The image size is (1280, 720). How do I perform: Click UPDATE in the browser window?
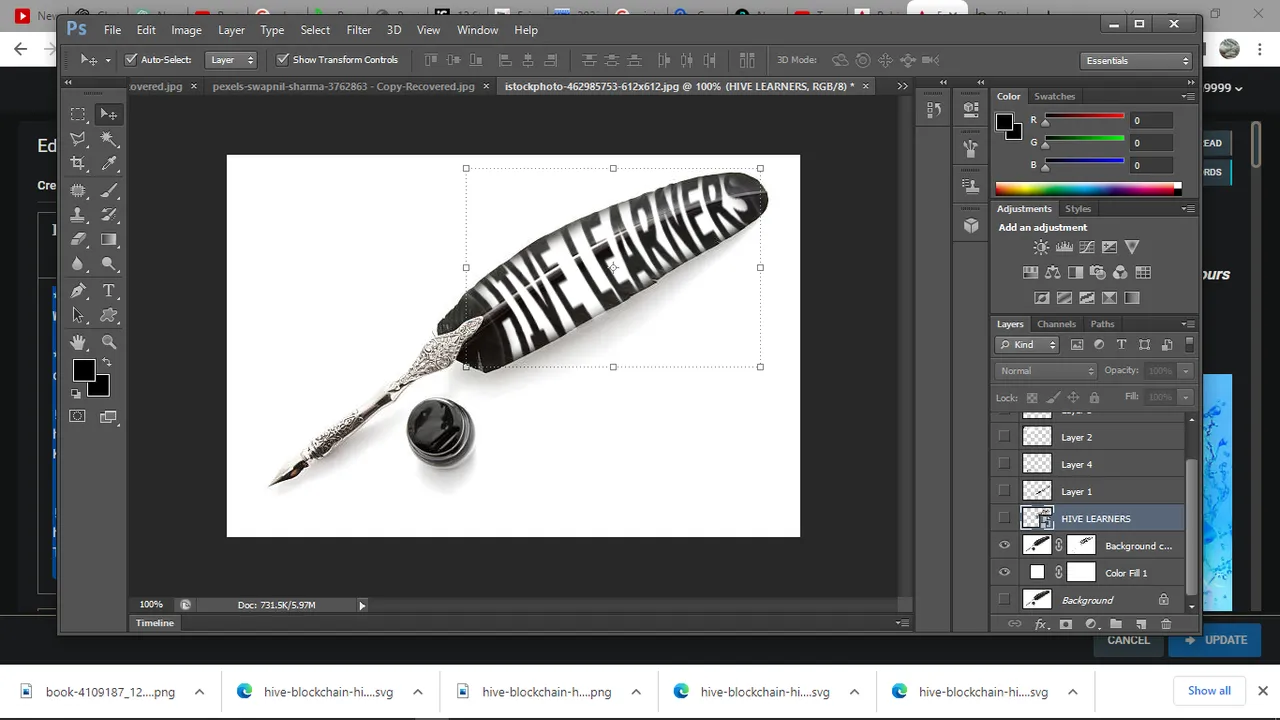(x=1215, y=640)
